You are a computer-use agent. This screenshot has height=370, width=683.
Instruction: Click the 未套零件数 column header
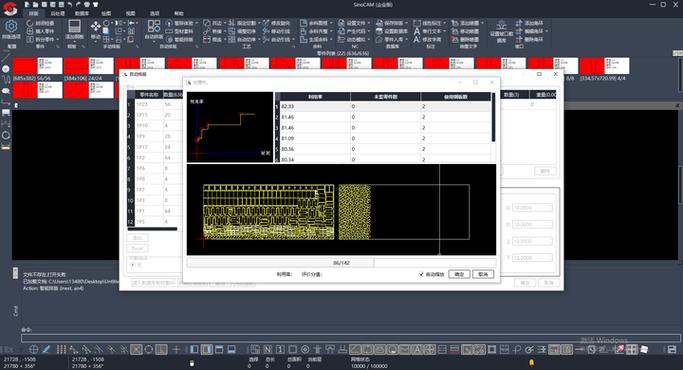click(385, 97)
